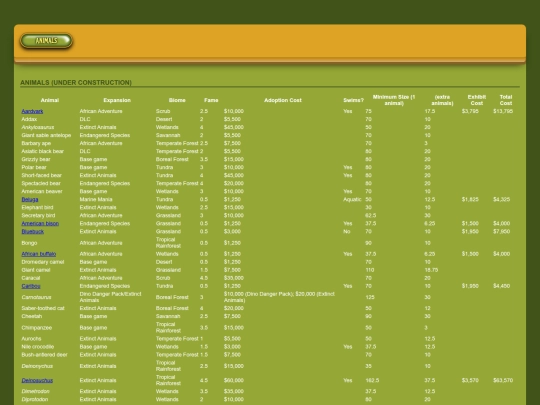The height and width of the screenshot is (405, 540).
Task: Click the 'Aquatic' cell in the Beluga row
Action: click(x=352, y=199)
